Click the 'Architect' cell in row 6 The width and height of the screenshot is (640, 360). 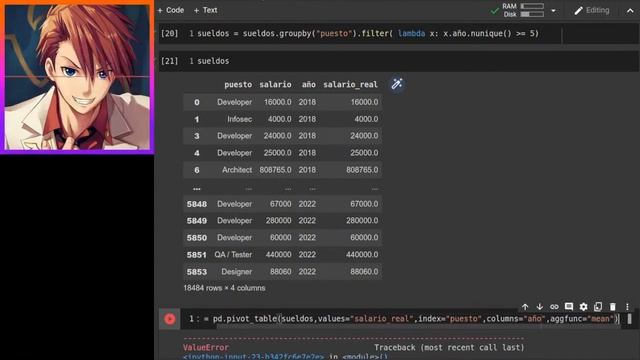point(237,170)
